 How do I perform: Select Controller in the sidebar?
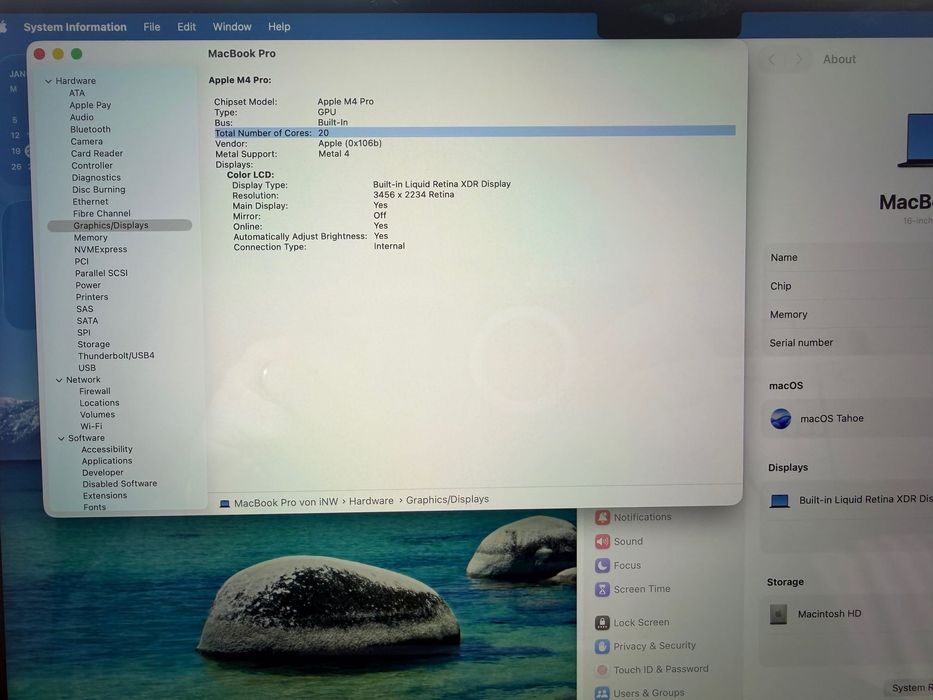92,165
